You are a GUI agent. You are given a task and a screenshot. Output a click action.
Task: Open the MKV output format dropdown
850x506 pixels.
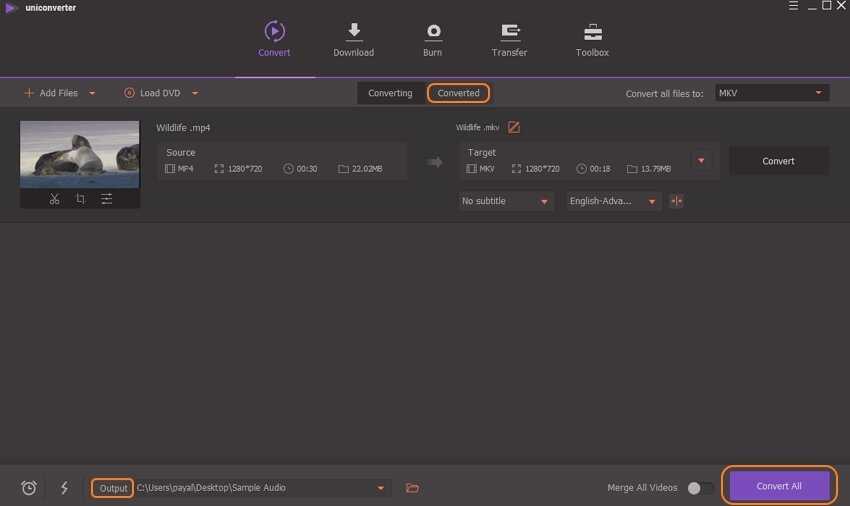(x=772, y=93)
